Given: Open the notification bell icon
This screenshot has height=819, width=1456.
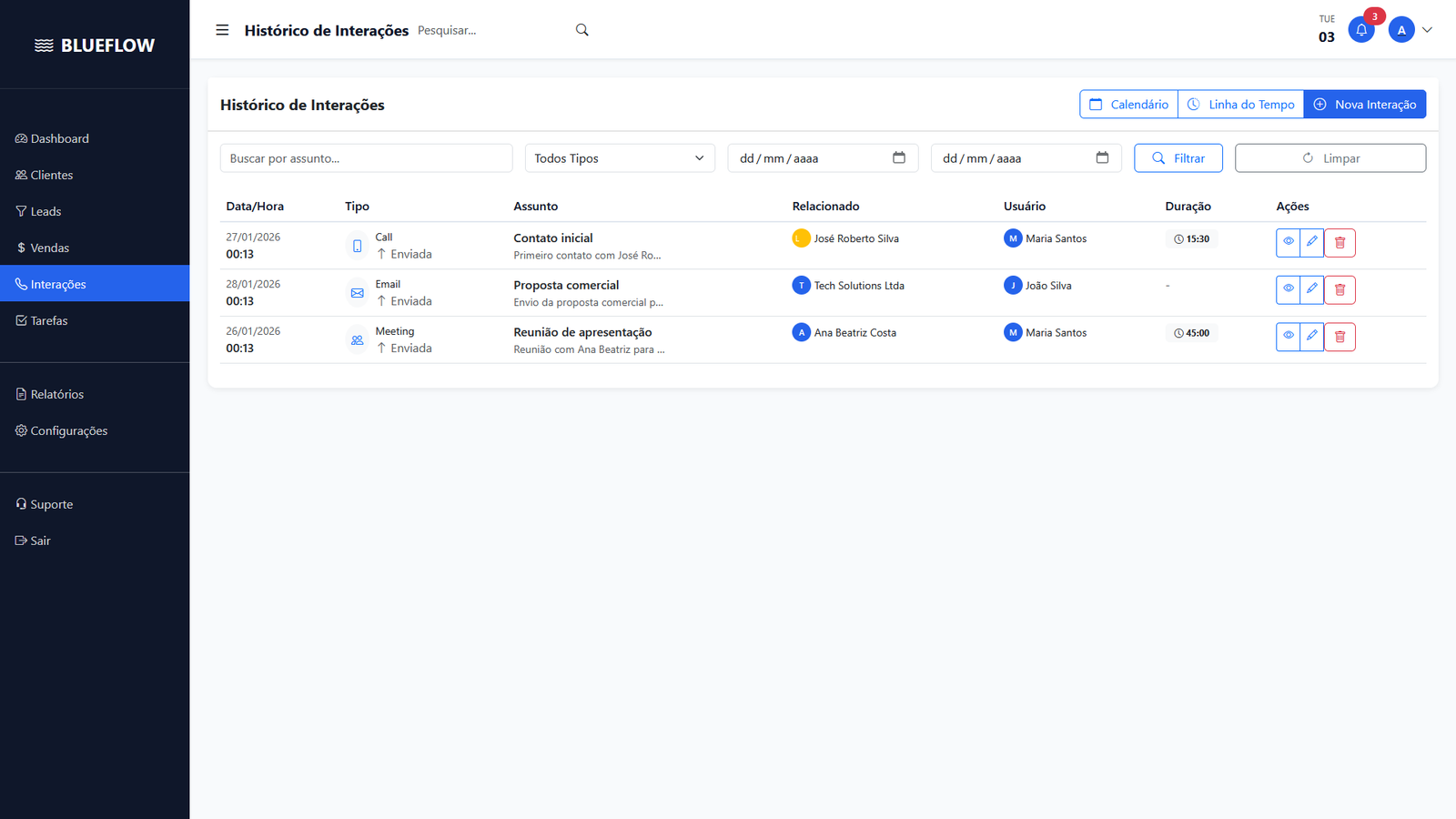Looking at the screenshot, I should [1361, 29].
